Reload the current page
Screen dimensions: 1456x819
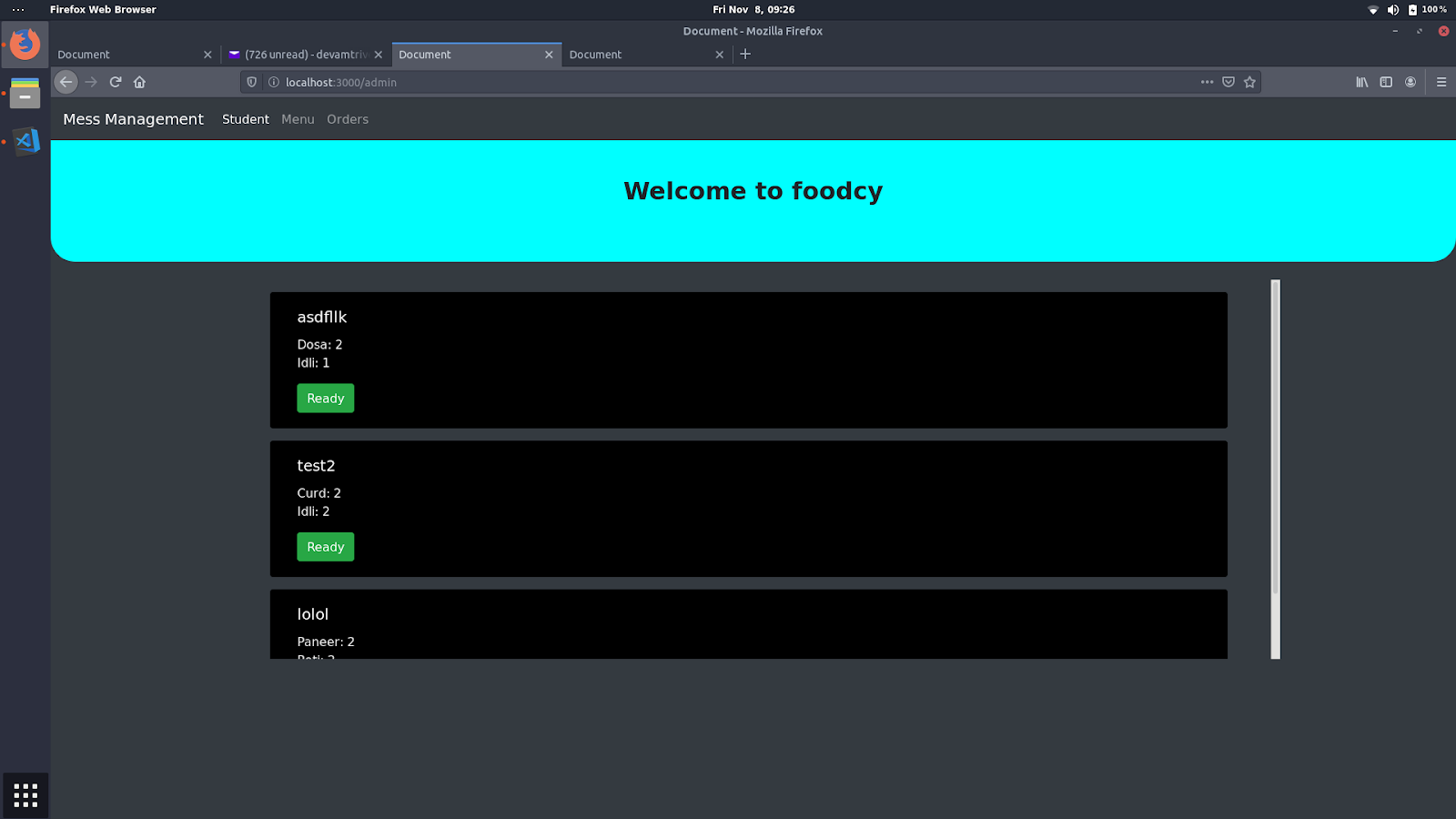coord(116,82)
